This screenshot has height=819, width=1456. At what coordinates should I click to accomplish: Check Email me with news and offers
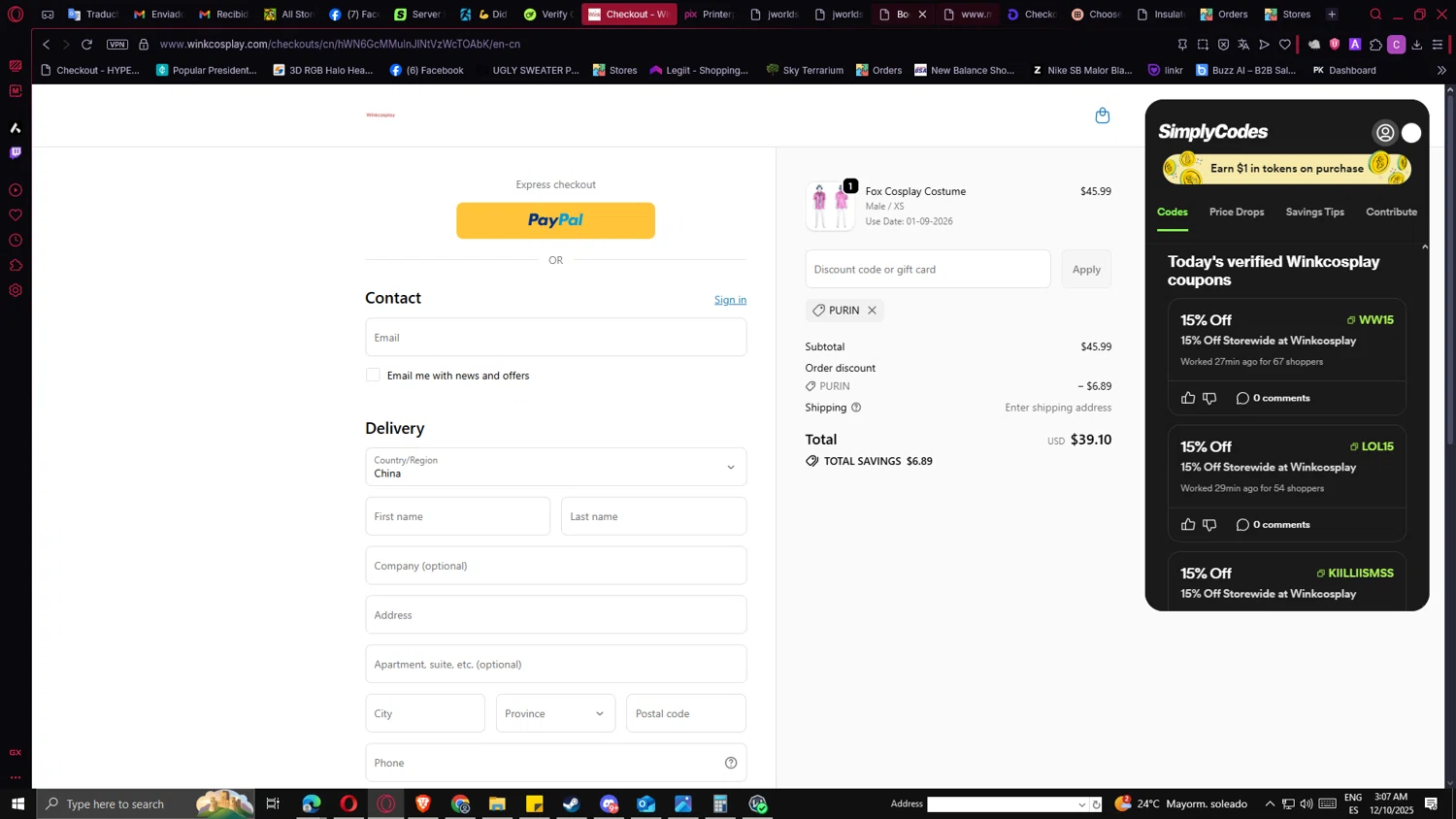pyautogui.click(x=373, y=375)
